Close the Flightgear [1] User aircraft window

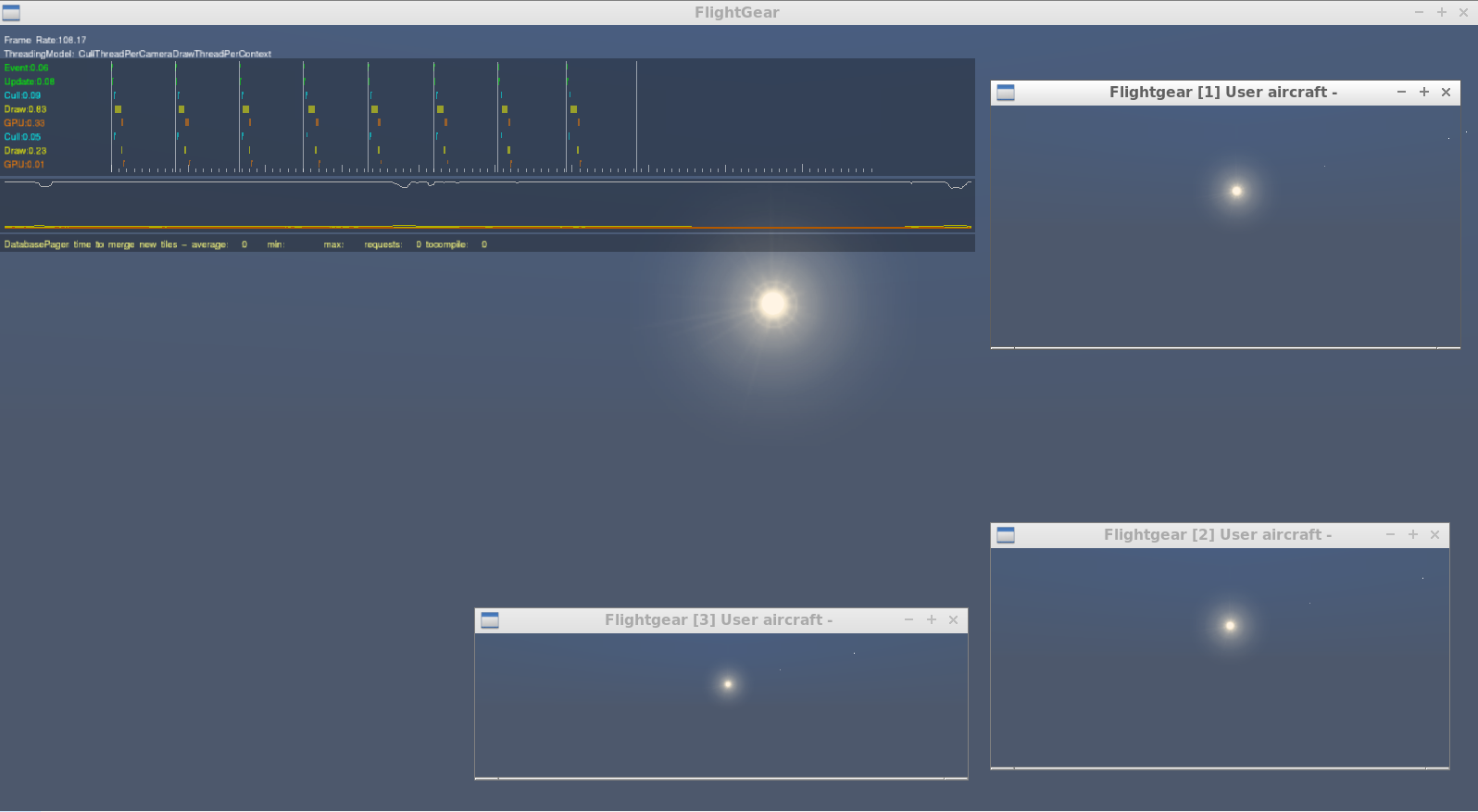click(1447, 93)
